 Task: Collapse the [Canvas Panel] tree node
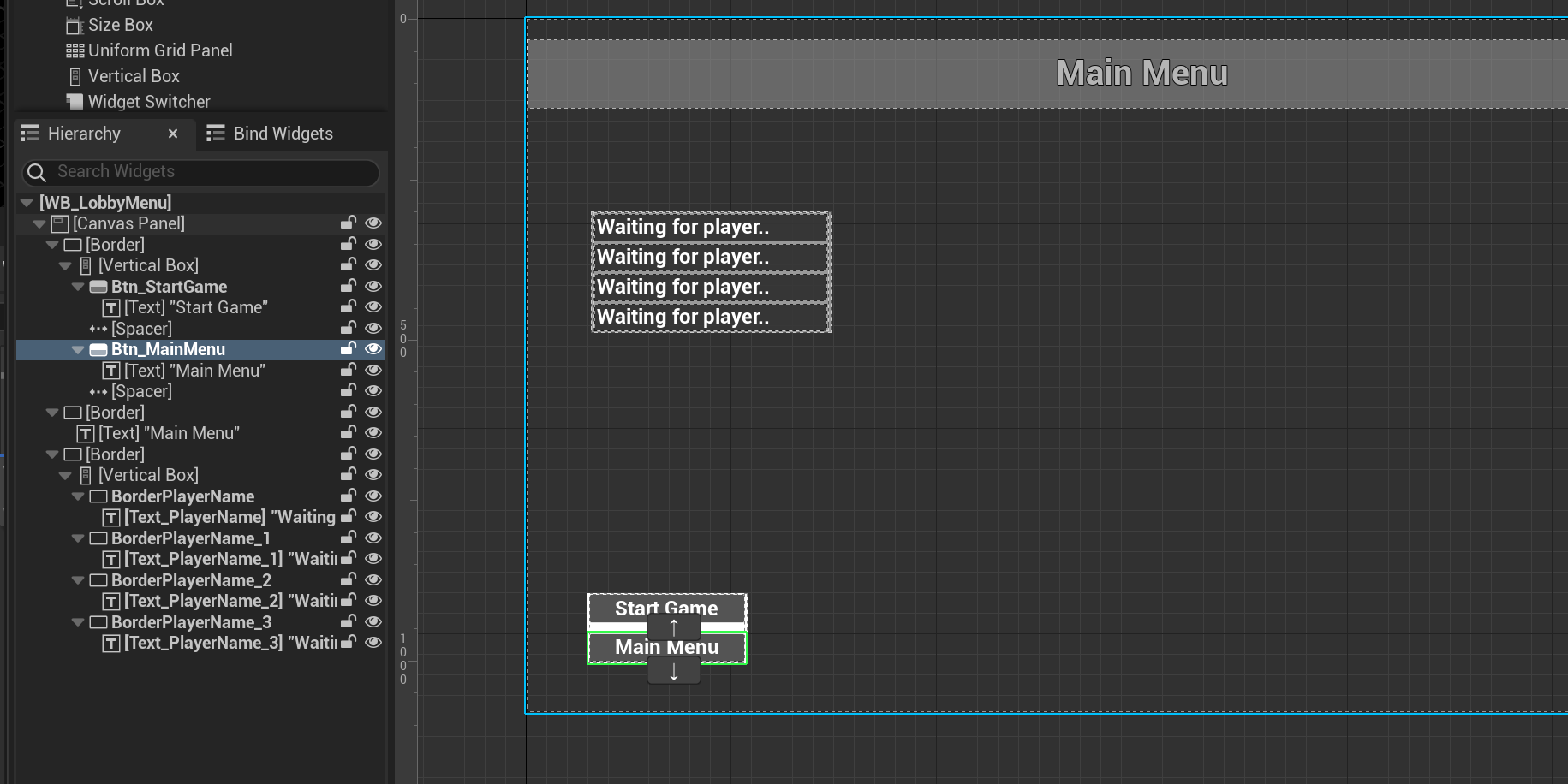pos(39,224)
